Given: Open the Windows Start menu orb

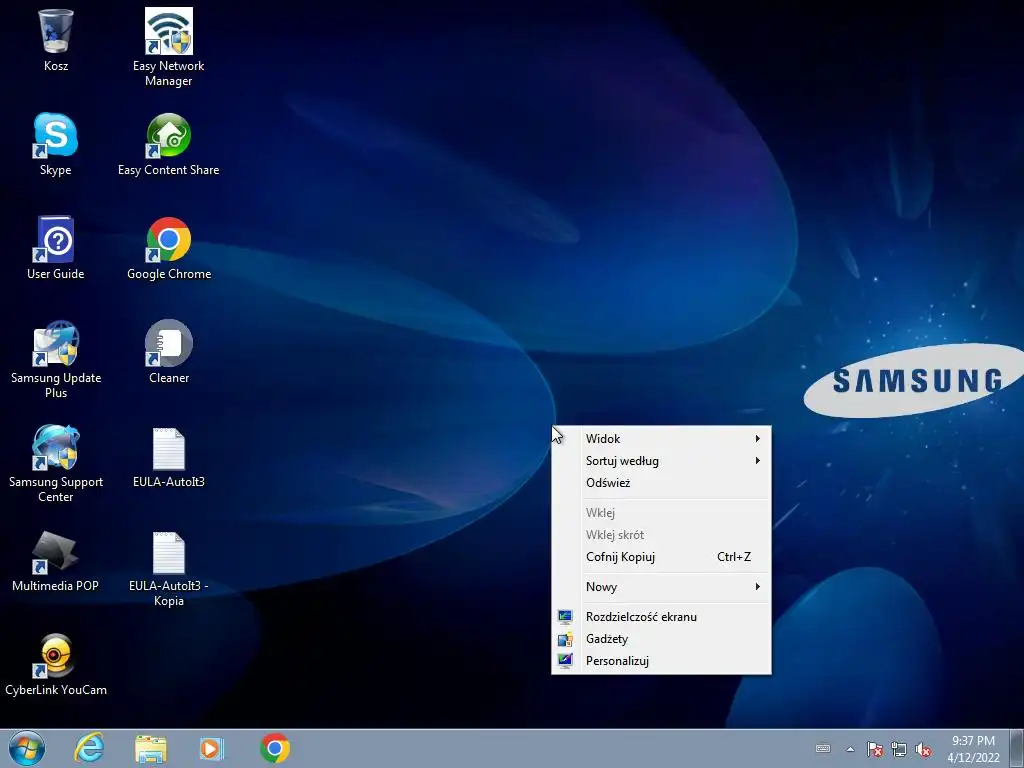Looking at the screenshot, I should pyautogui.click(x=27, y=748).
